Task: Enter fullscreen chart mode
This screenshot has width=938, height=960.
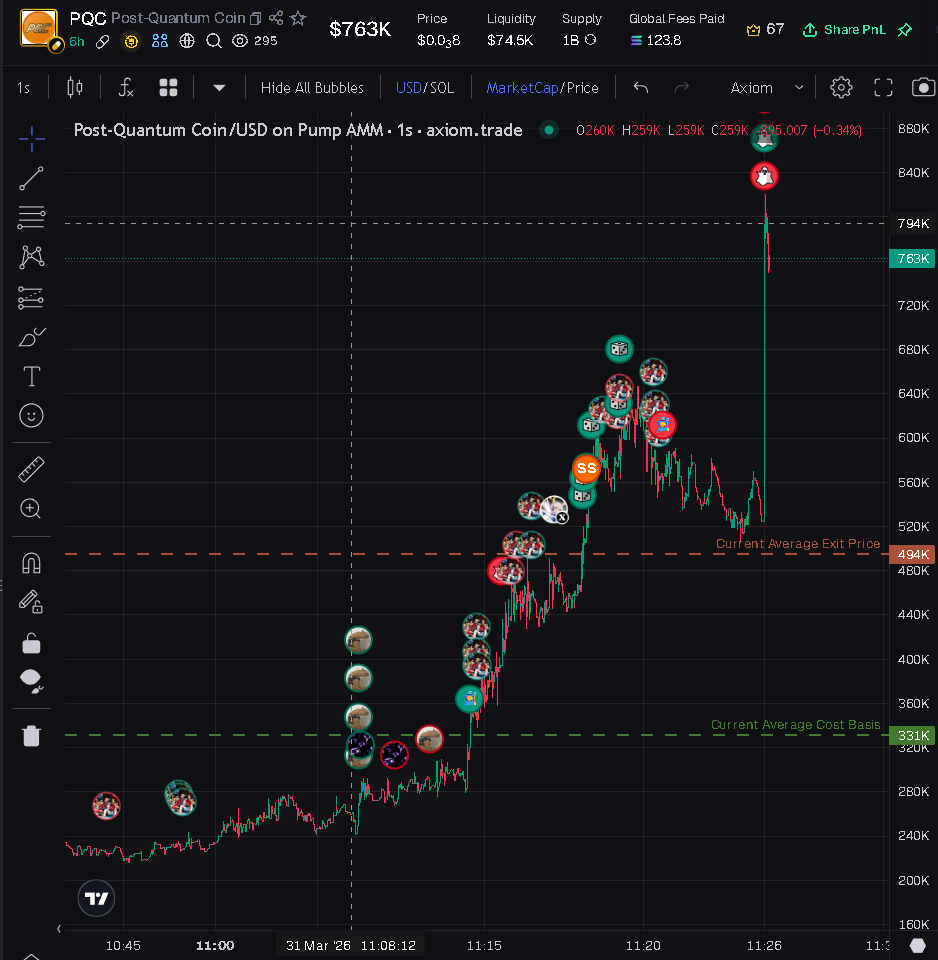Action: click(x=883, y=88)
